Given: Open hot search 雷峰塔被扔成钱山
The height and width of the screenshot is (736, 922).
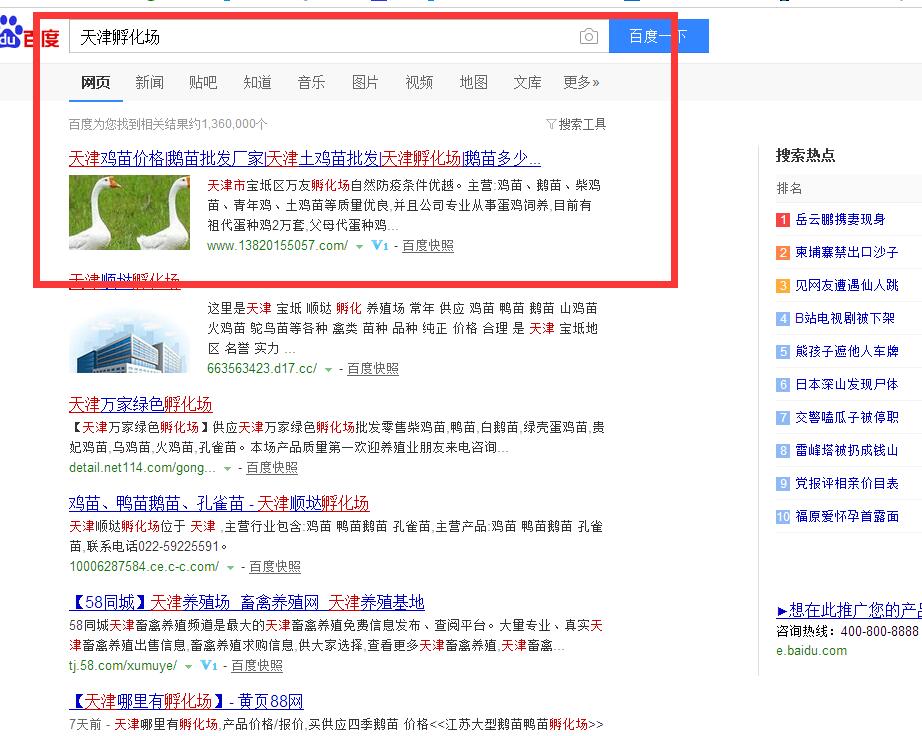Looking at the screenshot, I should pos(847,450).
